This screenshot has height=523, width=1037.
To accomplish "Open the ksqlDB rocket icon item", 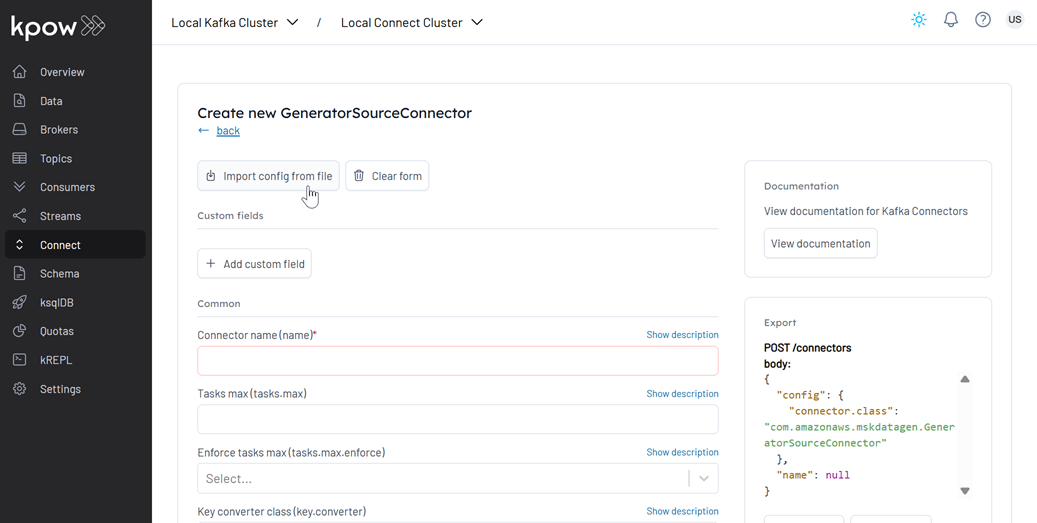I will tap(20, 303).
